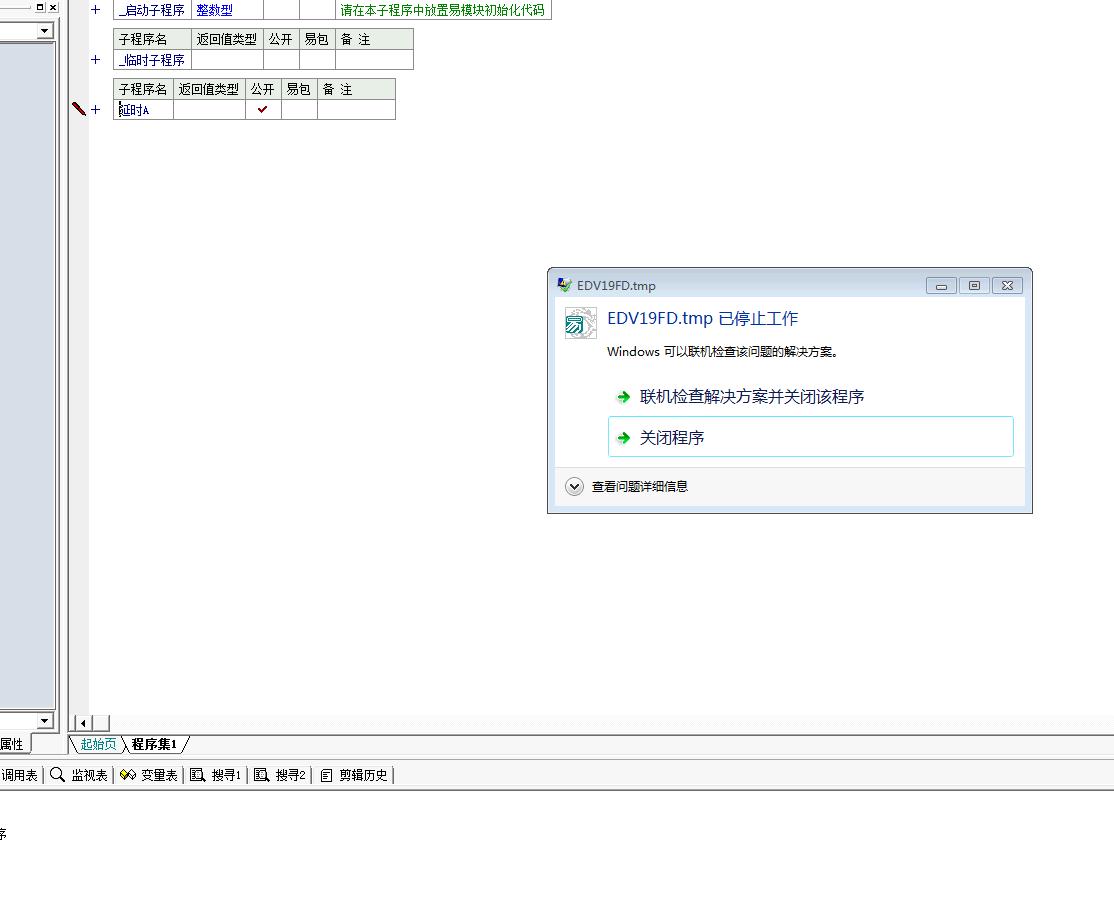Screen dimensions: 1114x915
Task: Toggle the 公开 cell for _临时子程序
Action: click(x=281, y=60)
